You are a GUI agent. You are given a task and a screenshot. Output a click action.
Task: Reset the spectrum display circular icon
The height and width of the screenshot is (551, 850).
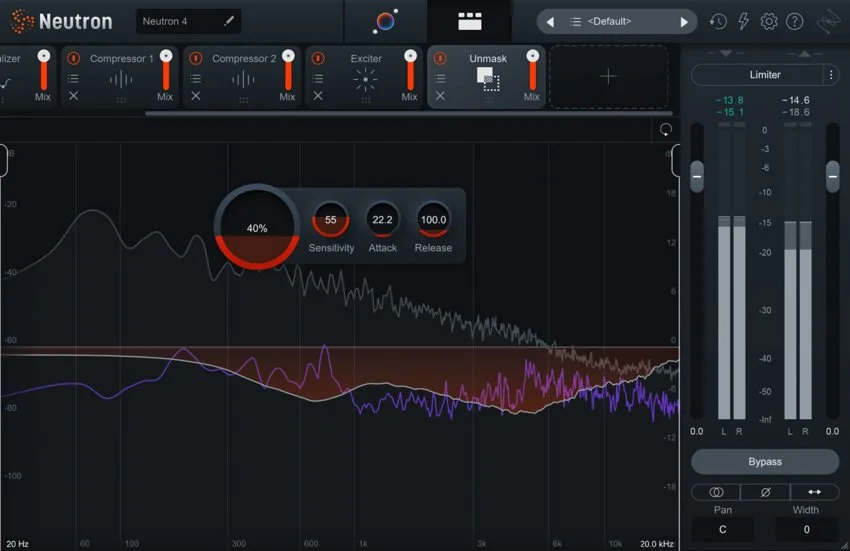coord(666,129)
